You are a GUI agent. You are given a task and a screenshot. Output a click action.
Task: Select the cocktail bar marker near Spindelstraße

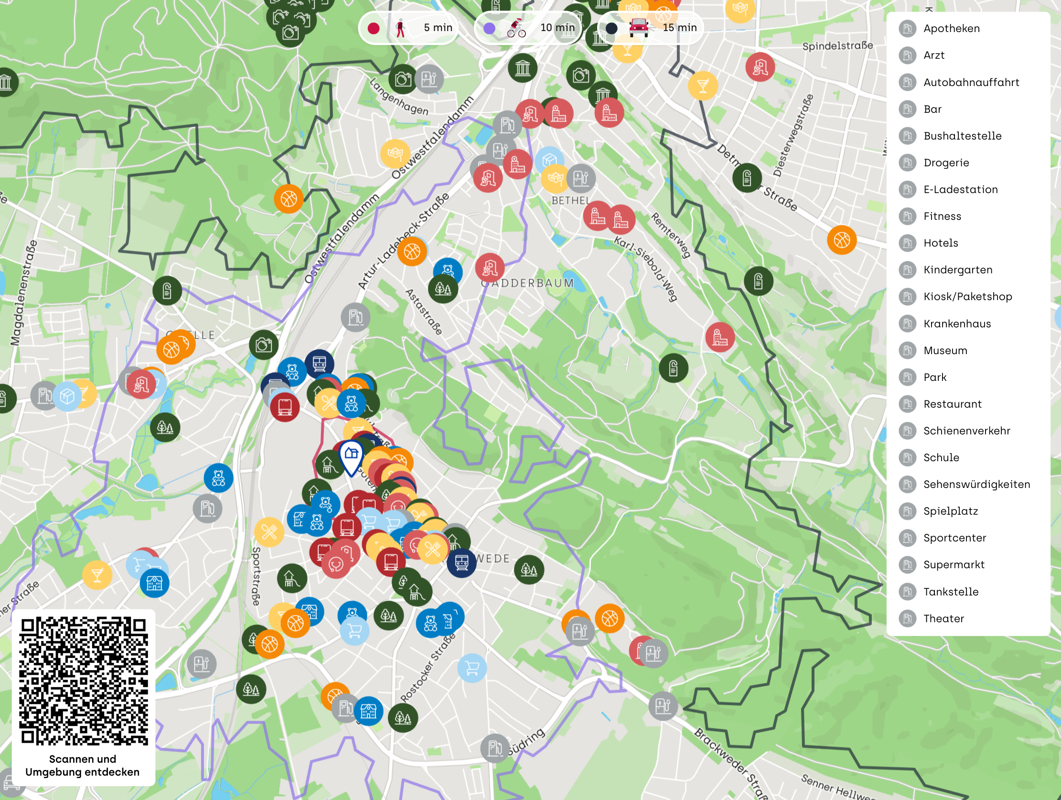[702, 86]
